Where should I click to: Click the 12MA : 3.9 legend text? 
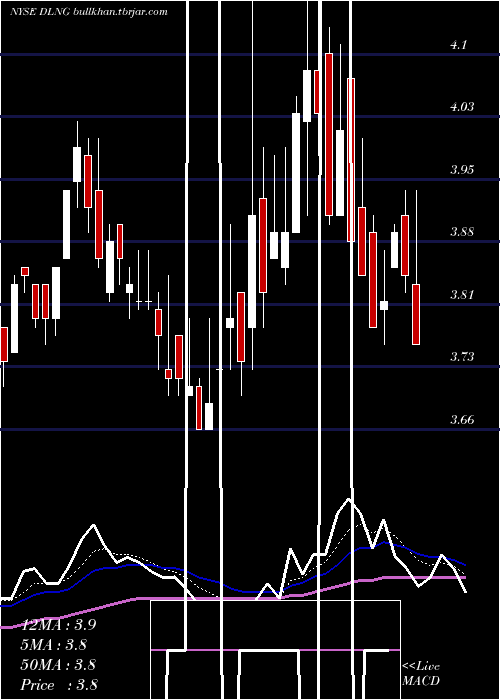58,625
